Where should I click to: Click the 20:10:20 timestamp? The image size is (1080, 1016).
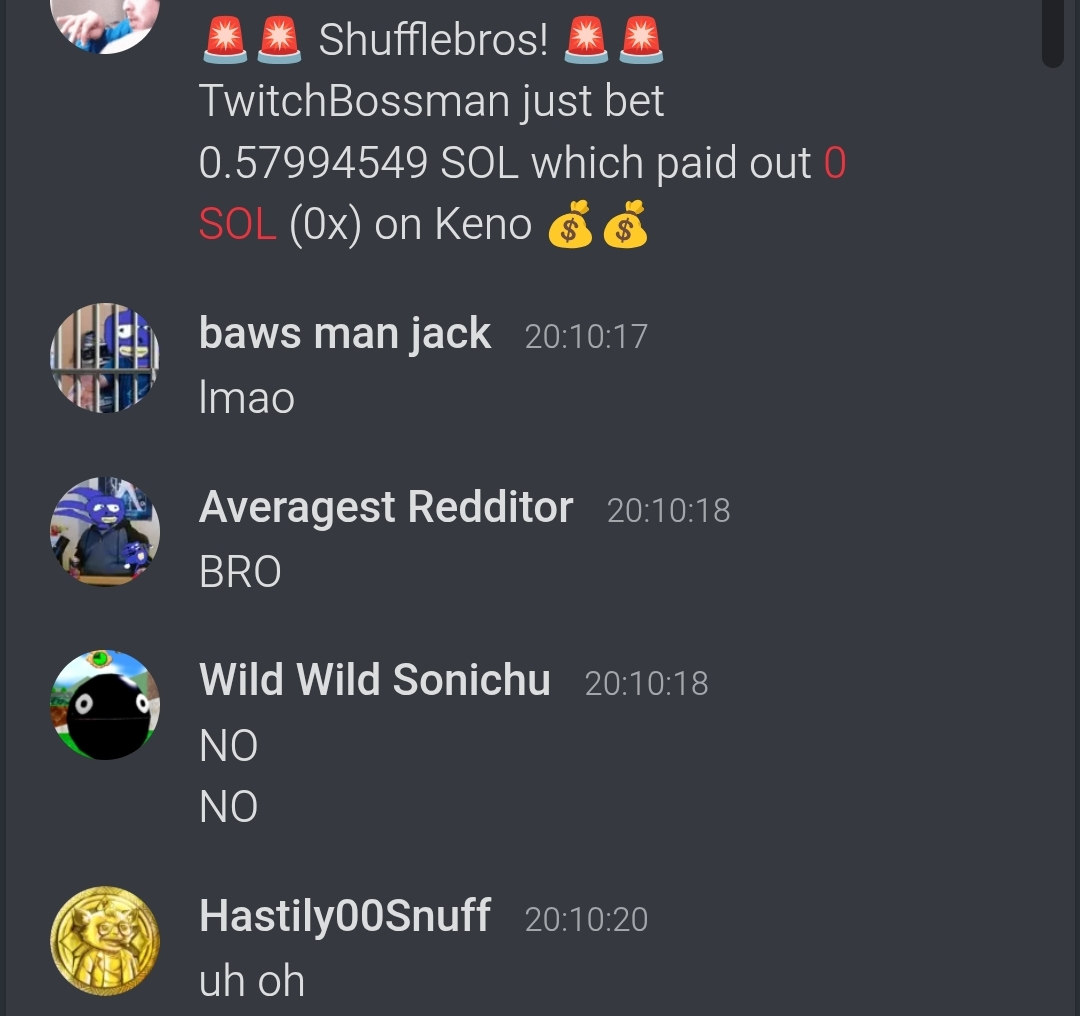(586, 920)
